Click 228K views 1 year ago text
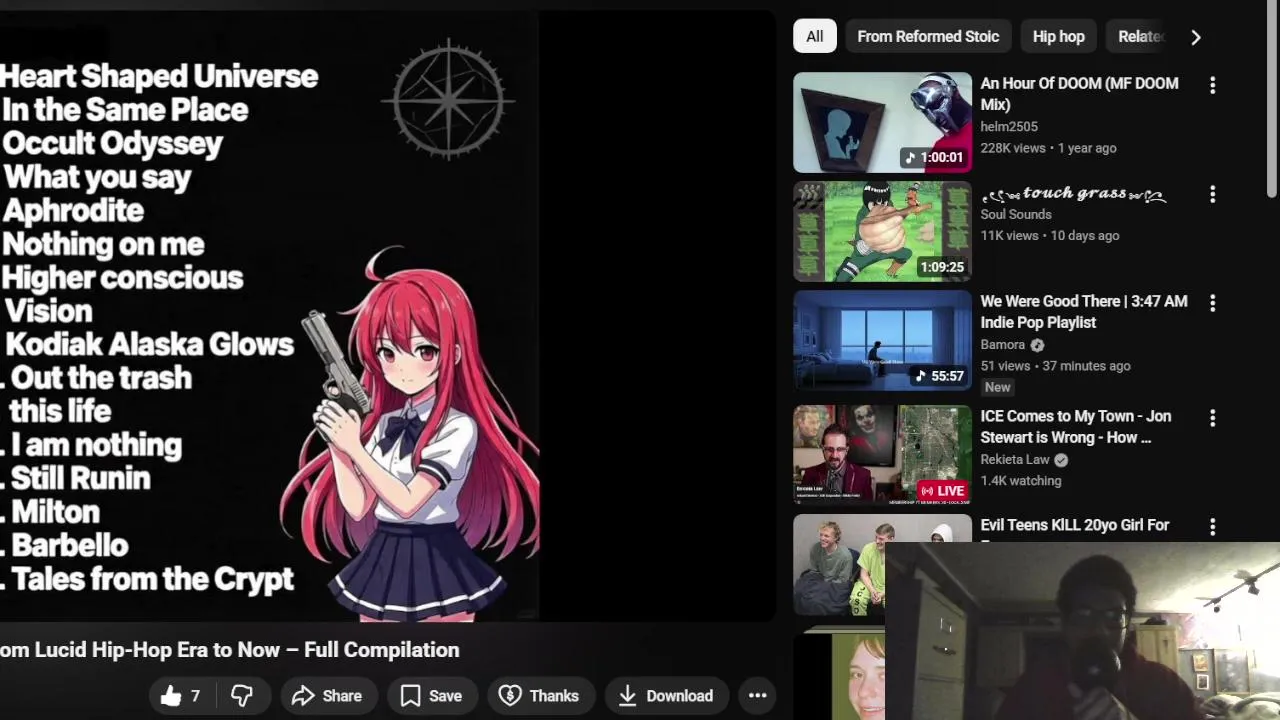Screen dimensions: 1280x720 tap(1048, 148)
